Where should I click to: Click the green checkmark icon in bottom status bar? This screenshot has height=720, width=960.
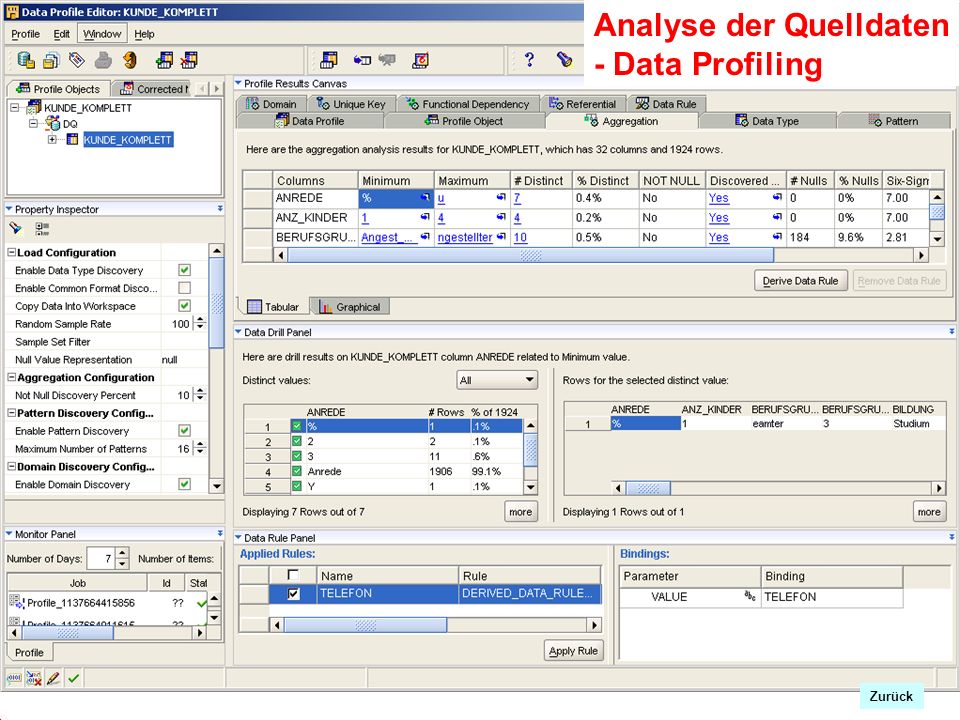point(73,678)
